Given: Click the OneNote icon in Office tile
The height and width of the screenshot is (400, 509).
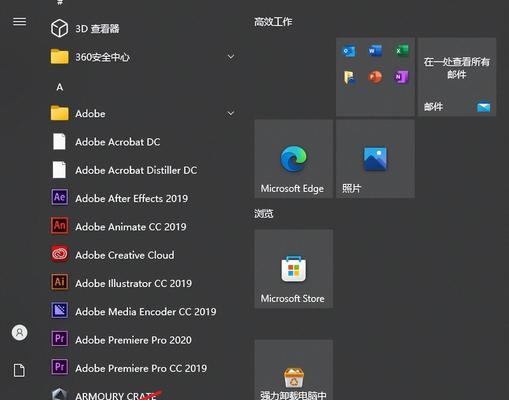Looking at the screenshot, I should point(401,77).
